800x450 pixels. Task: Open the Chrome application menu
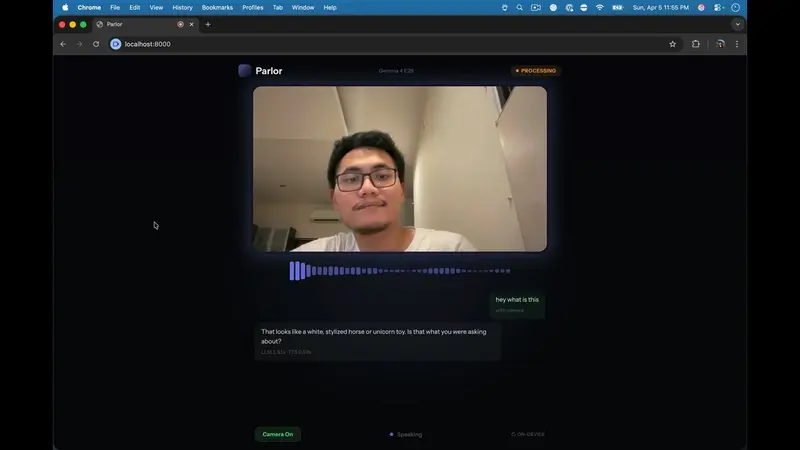click(89, 8)
